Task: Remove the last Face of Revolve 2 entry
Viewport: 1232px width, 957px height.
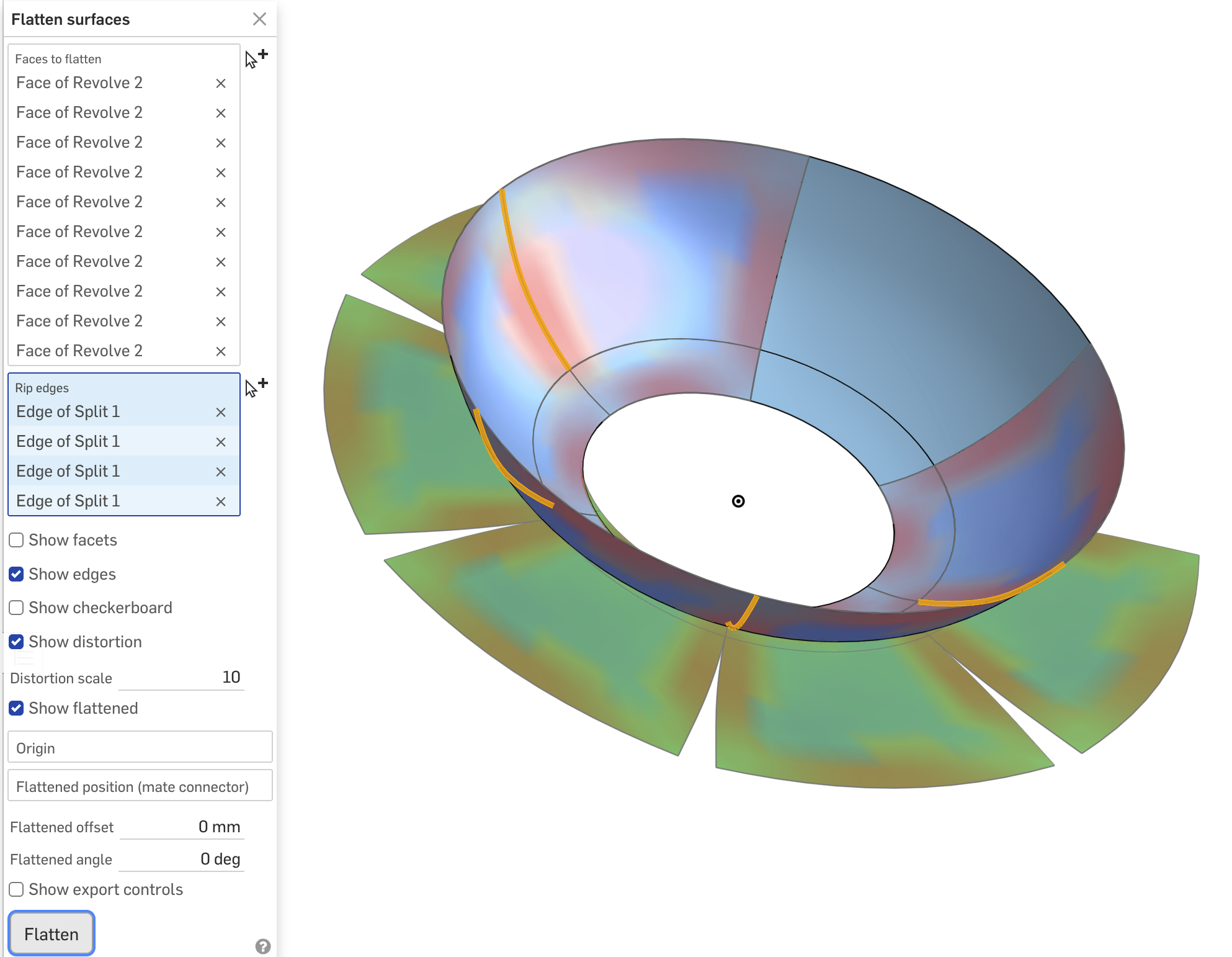Action: pyautogui.click(x=221, y=351)
